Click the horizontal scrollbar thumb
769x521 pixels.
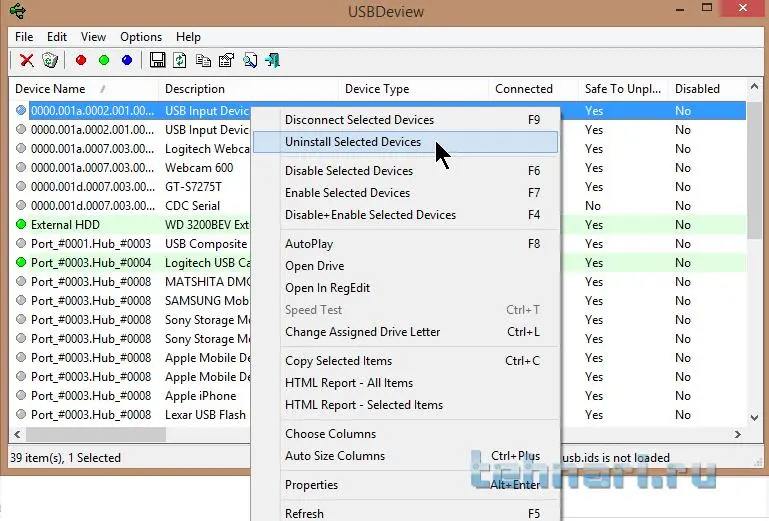(96, 434)
